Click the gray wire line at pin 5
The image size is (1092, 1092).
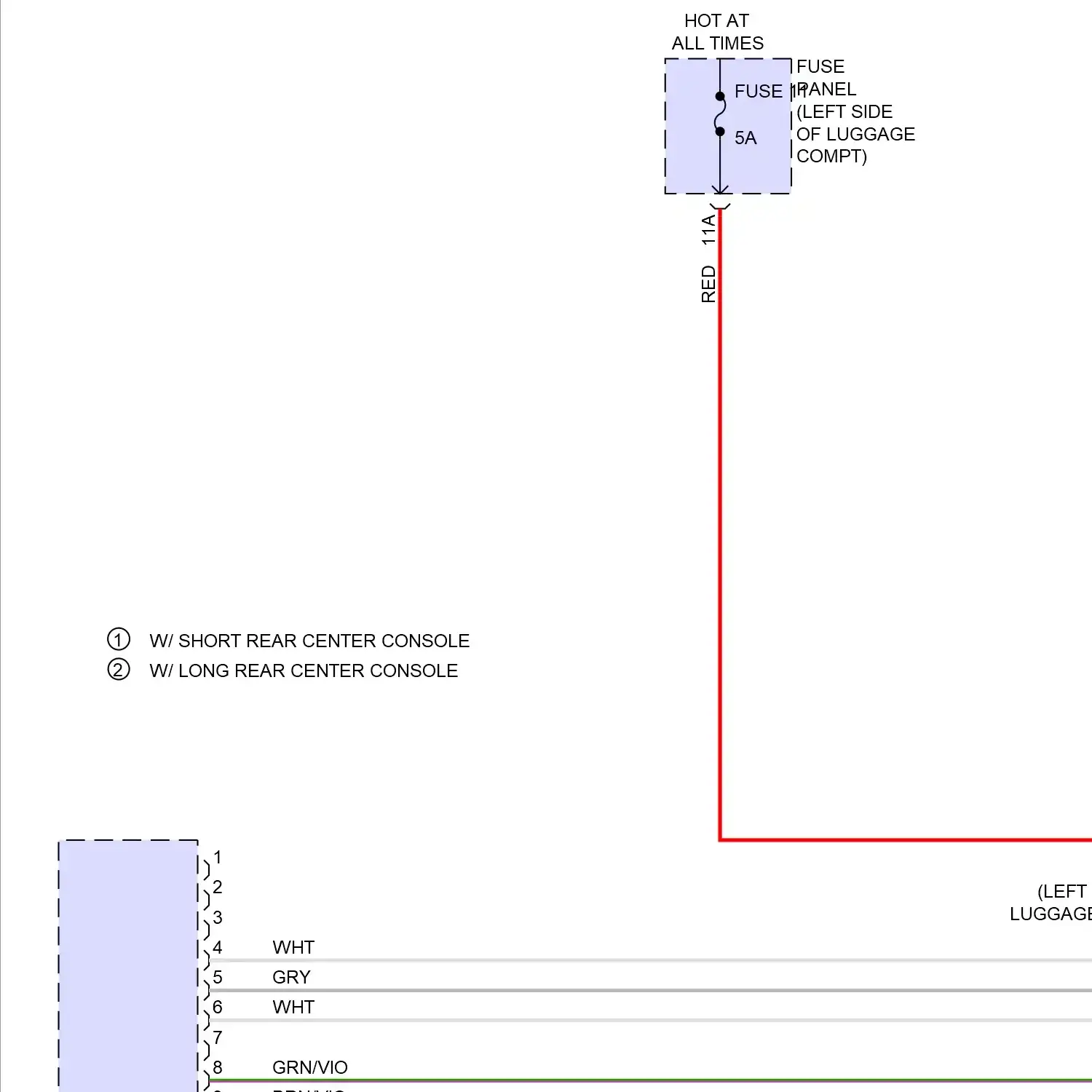(651, 991)
